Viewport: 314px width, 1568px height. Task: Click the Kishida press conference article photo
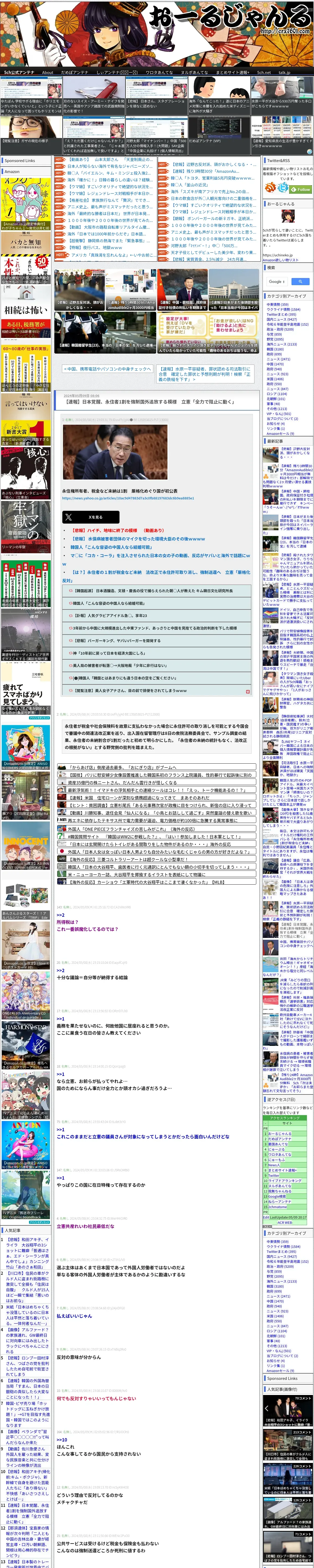click(115, 453)
